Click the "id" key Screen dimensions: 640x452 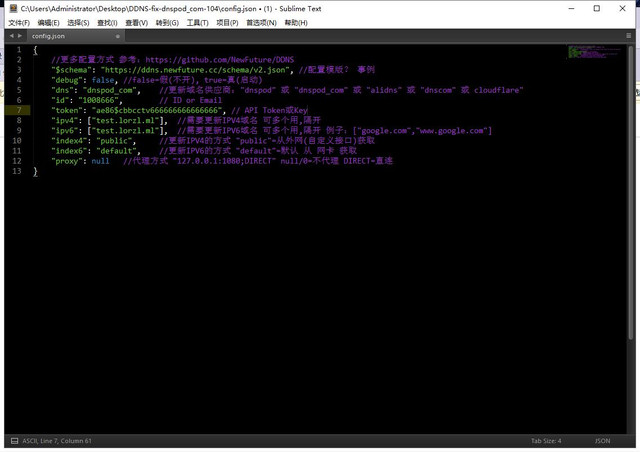[x=60, y=100]
